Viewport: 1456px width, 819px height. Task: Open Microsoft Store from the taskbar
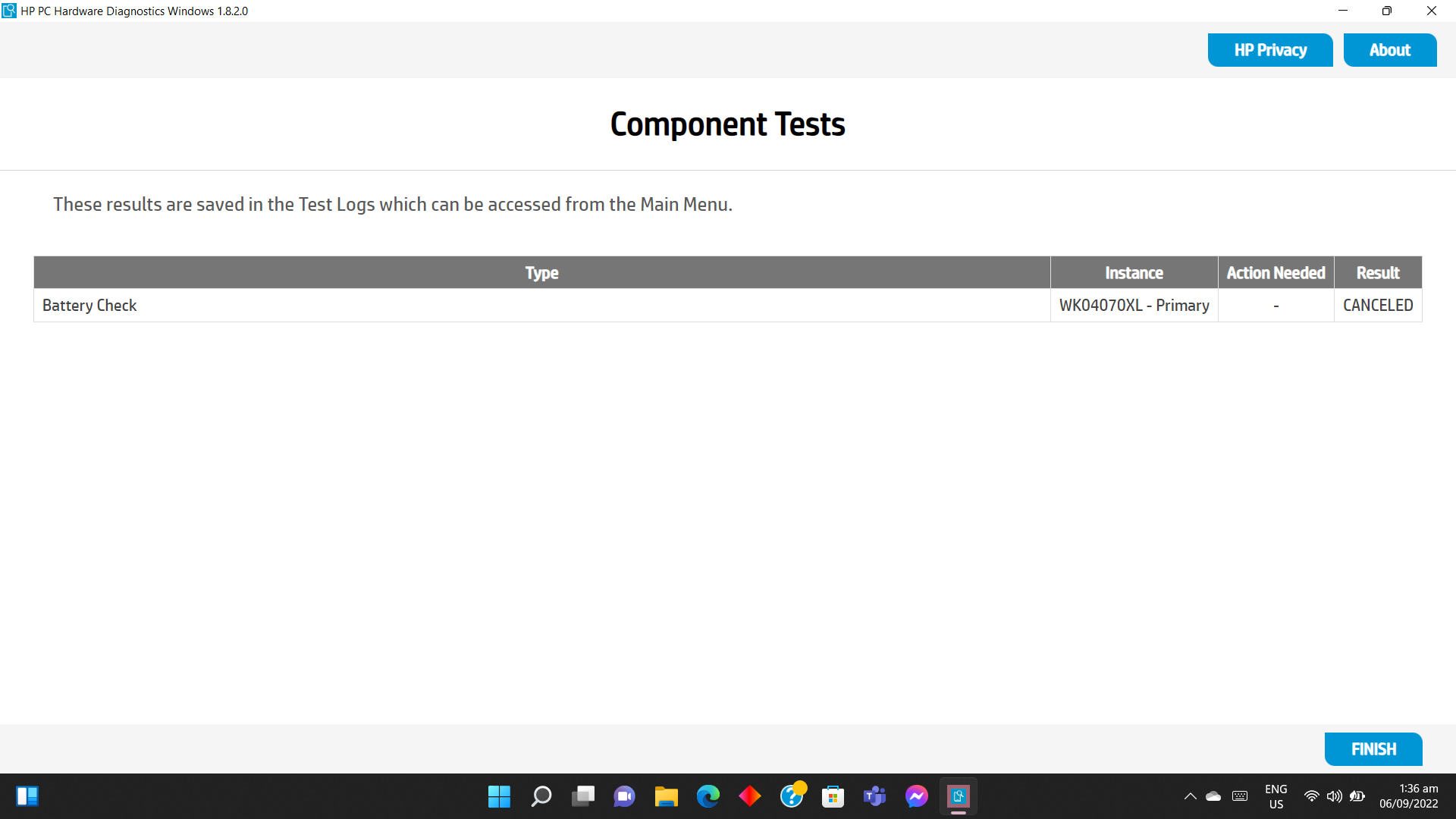coord(833,796)
